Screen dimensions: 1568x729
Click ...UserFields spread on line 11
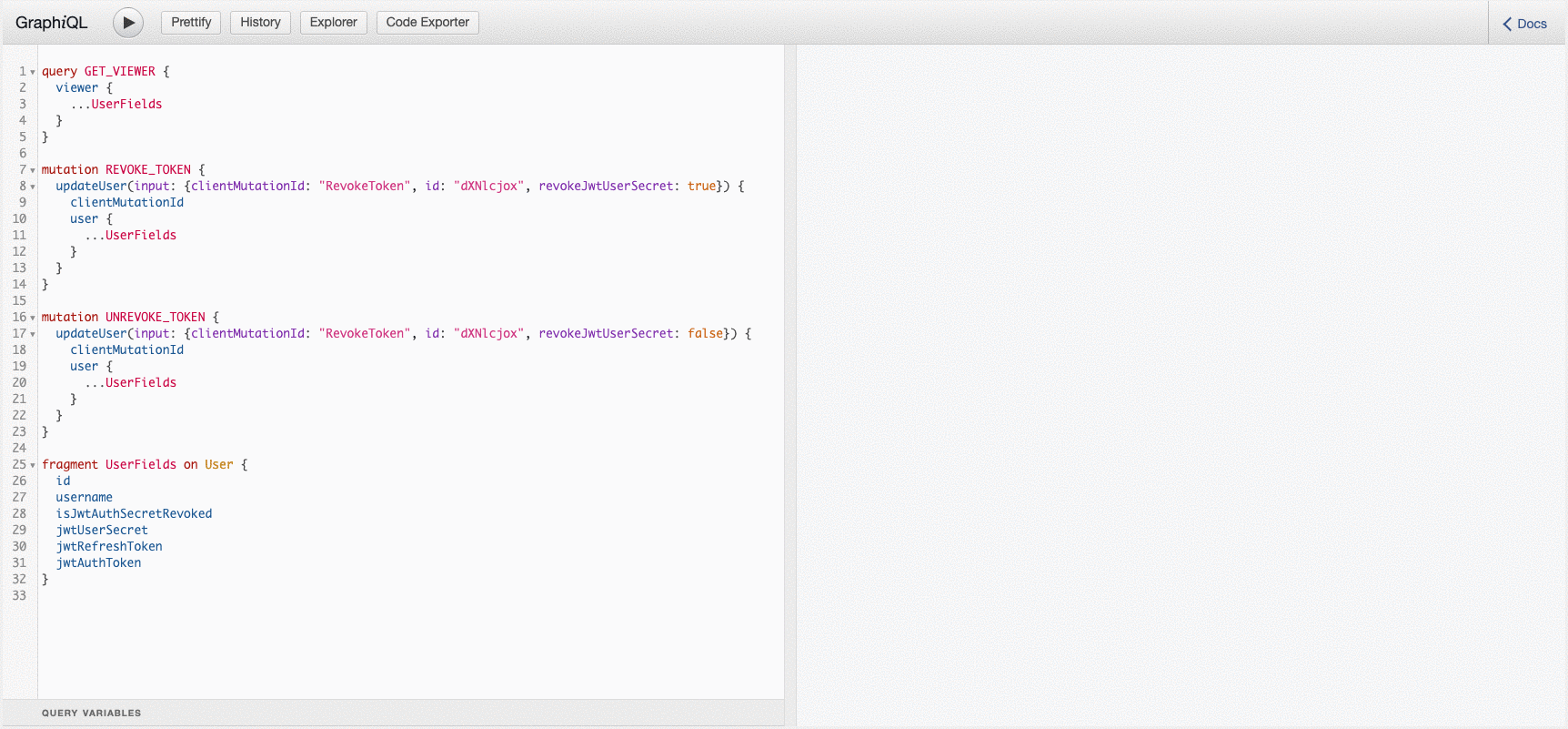tap(131, 235)
